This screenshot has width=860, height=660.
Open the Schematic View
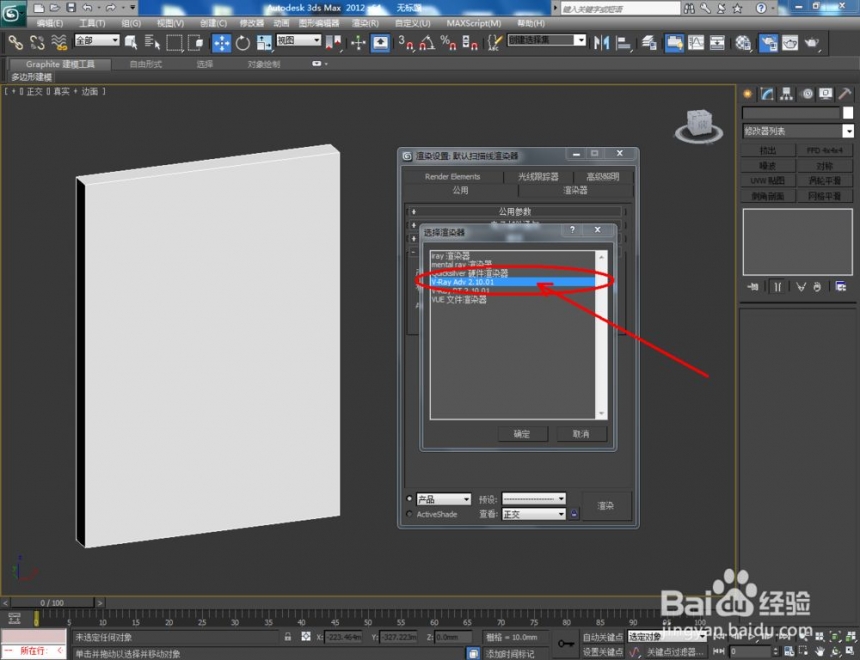(717, 42)
